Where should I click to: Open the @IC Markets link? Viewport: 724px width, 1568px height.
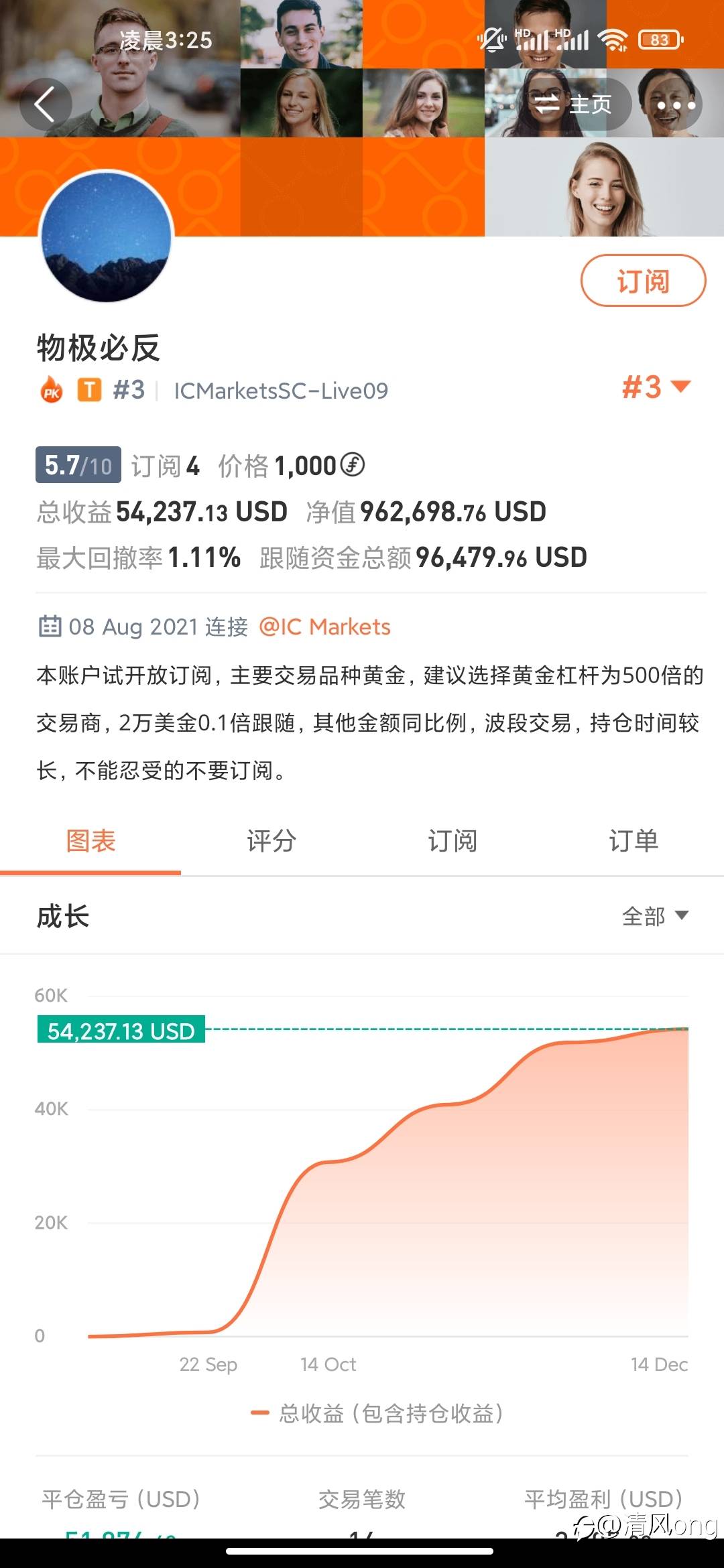point(324,627)
